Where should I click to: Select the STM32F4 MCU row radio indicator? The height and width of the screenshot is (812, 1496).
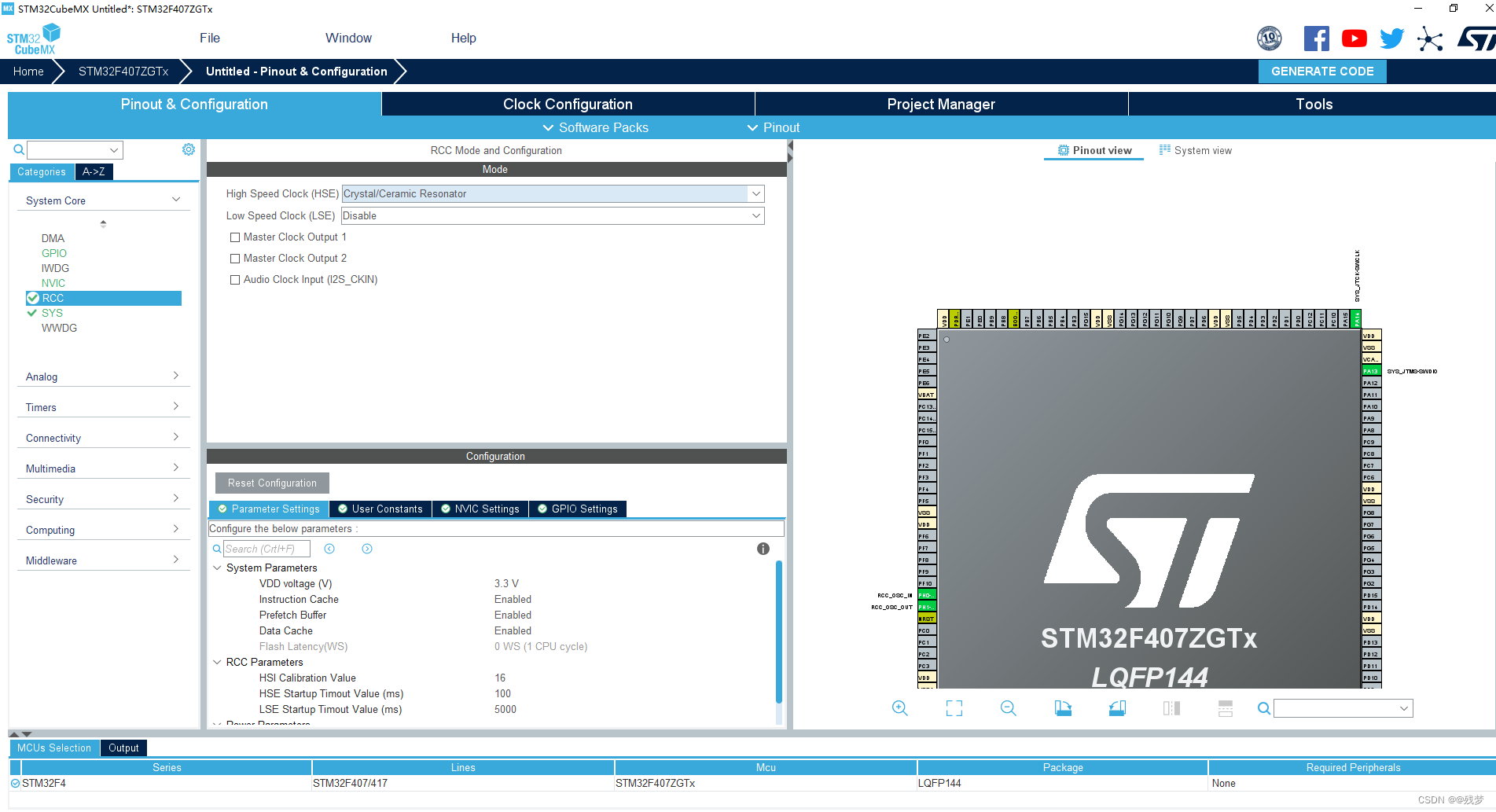[x=15, y=783]
